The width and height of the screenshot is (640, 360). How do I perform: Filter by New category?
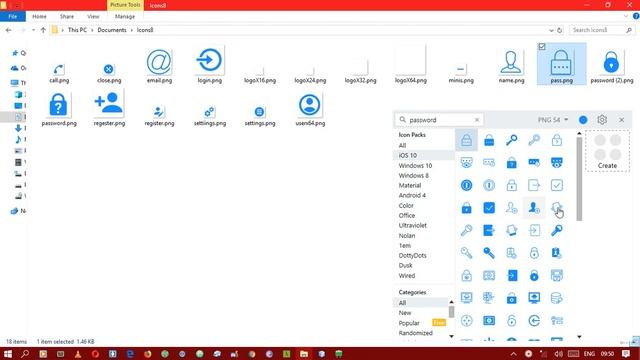[405, 313]
